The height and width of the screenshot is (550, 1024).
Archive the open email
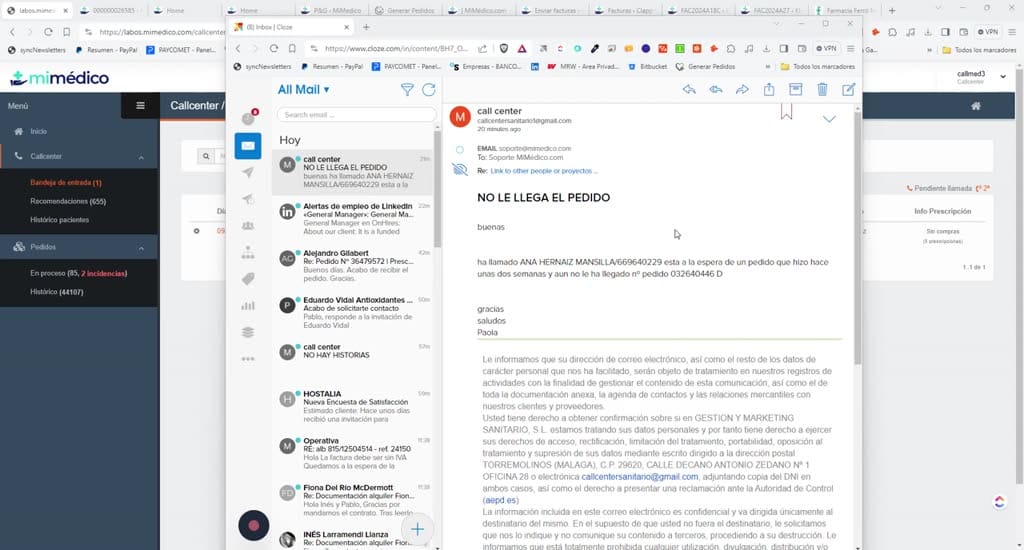pos(795,89)
